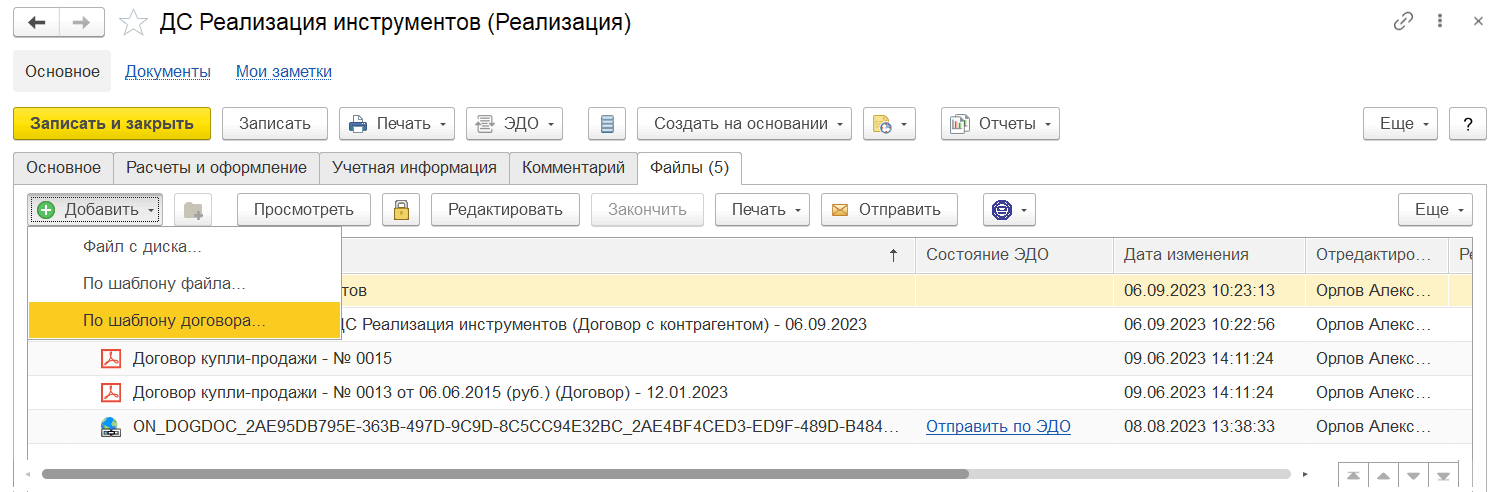1496x492 pixels.
Task: Expand the ЭДО dropdown menu
Action: point(514,124)
